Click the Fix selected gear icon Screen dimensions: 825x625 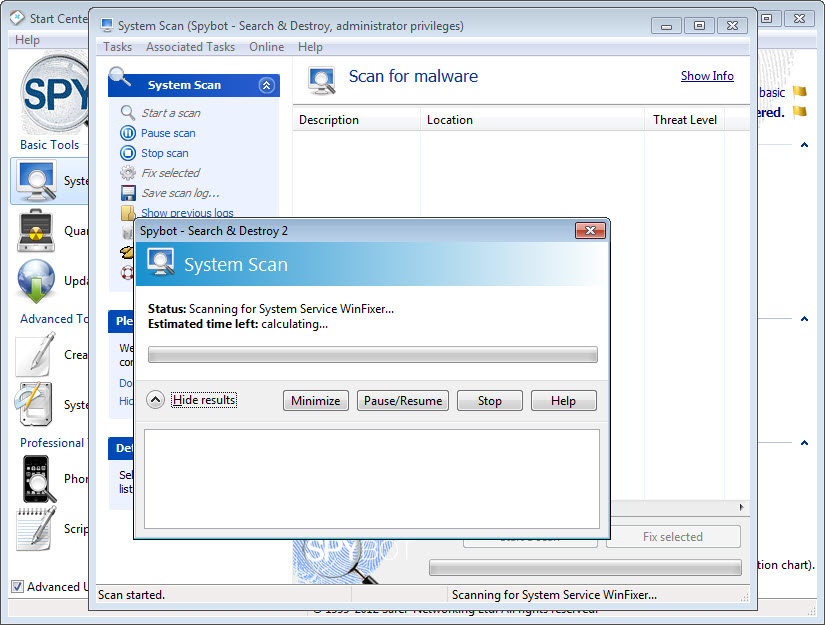128,173
